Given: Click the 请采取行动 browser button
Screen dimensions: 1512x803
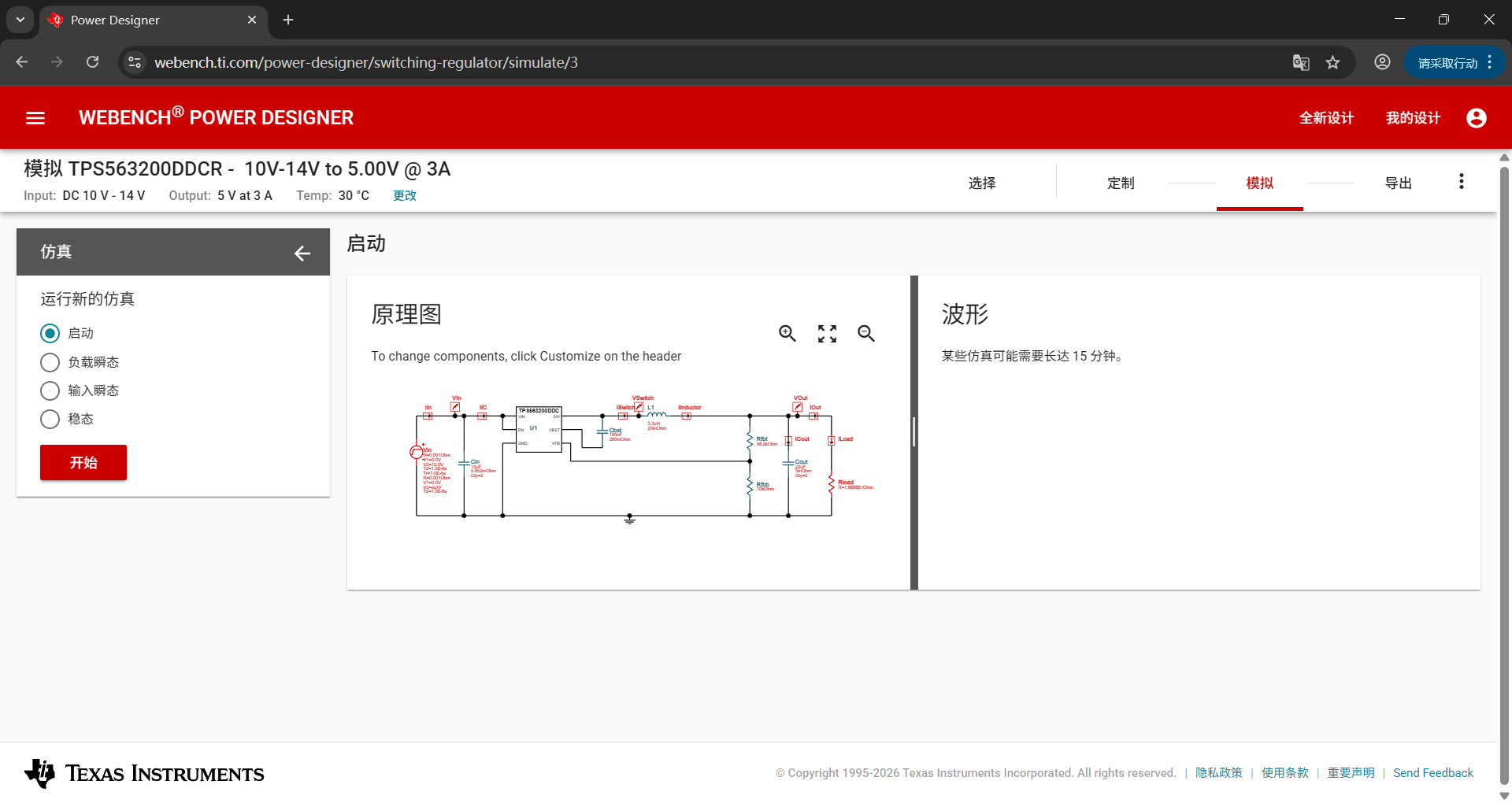Looking at the screenshot, I should [x=1455, y=62].
